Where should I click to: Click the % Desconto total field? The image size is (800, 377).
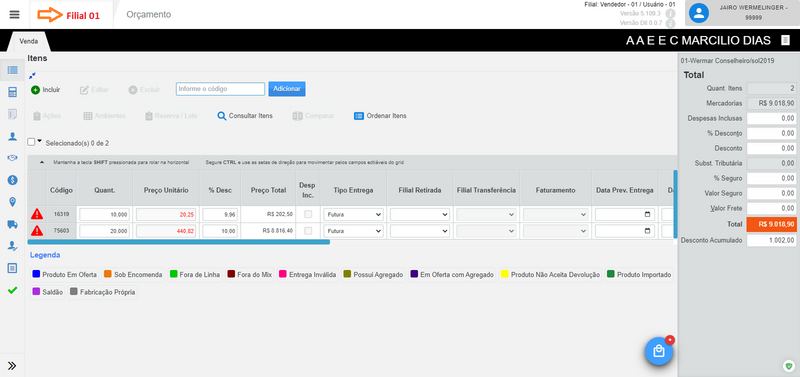[771, 133]
